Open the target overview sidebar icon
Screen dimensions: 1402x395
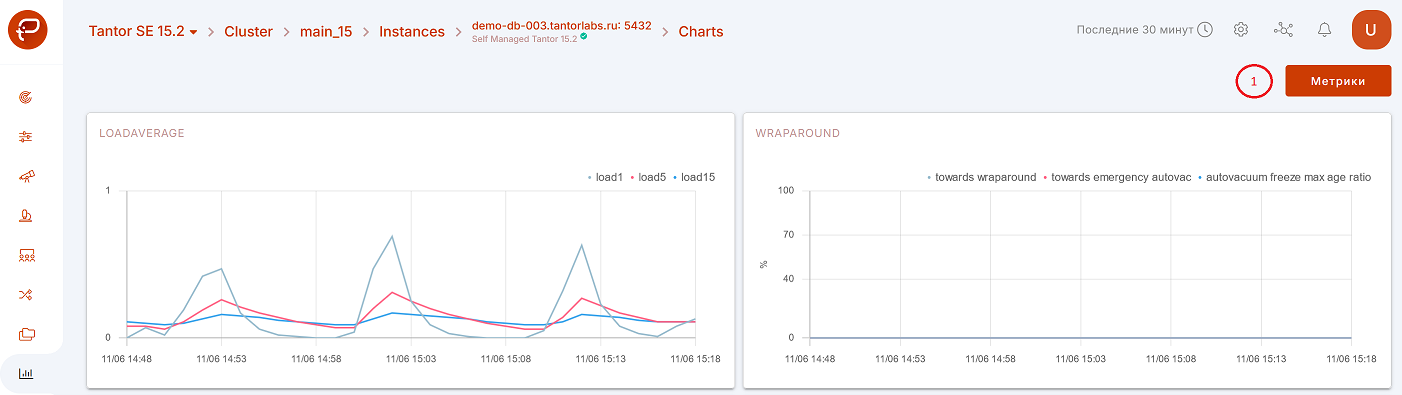click(x=27, y=97)
